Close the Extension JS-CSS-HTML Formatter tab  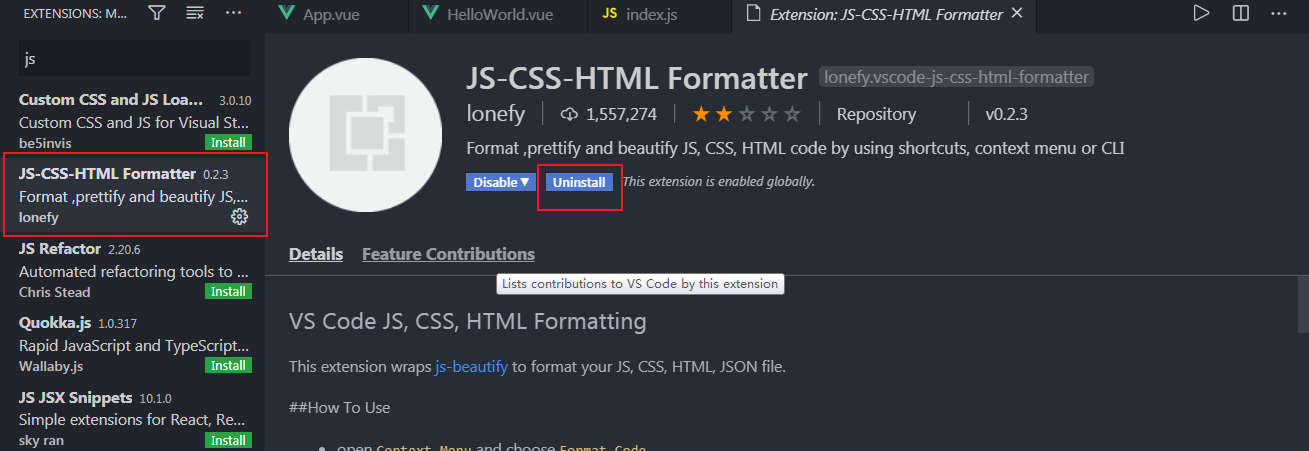pos(1017,14)
